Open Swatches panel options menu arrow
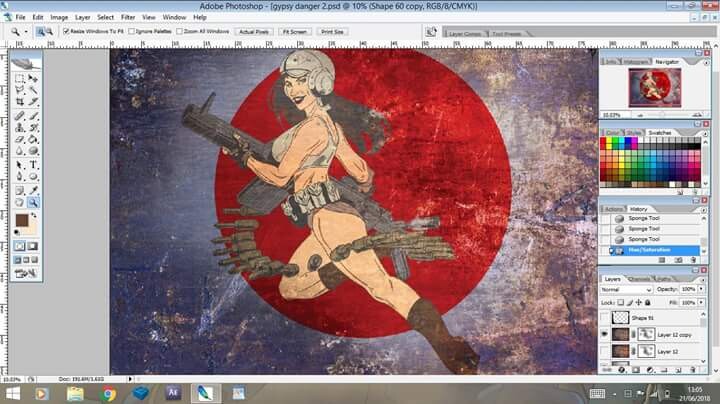 click(x=706, y=133)
